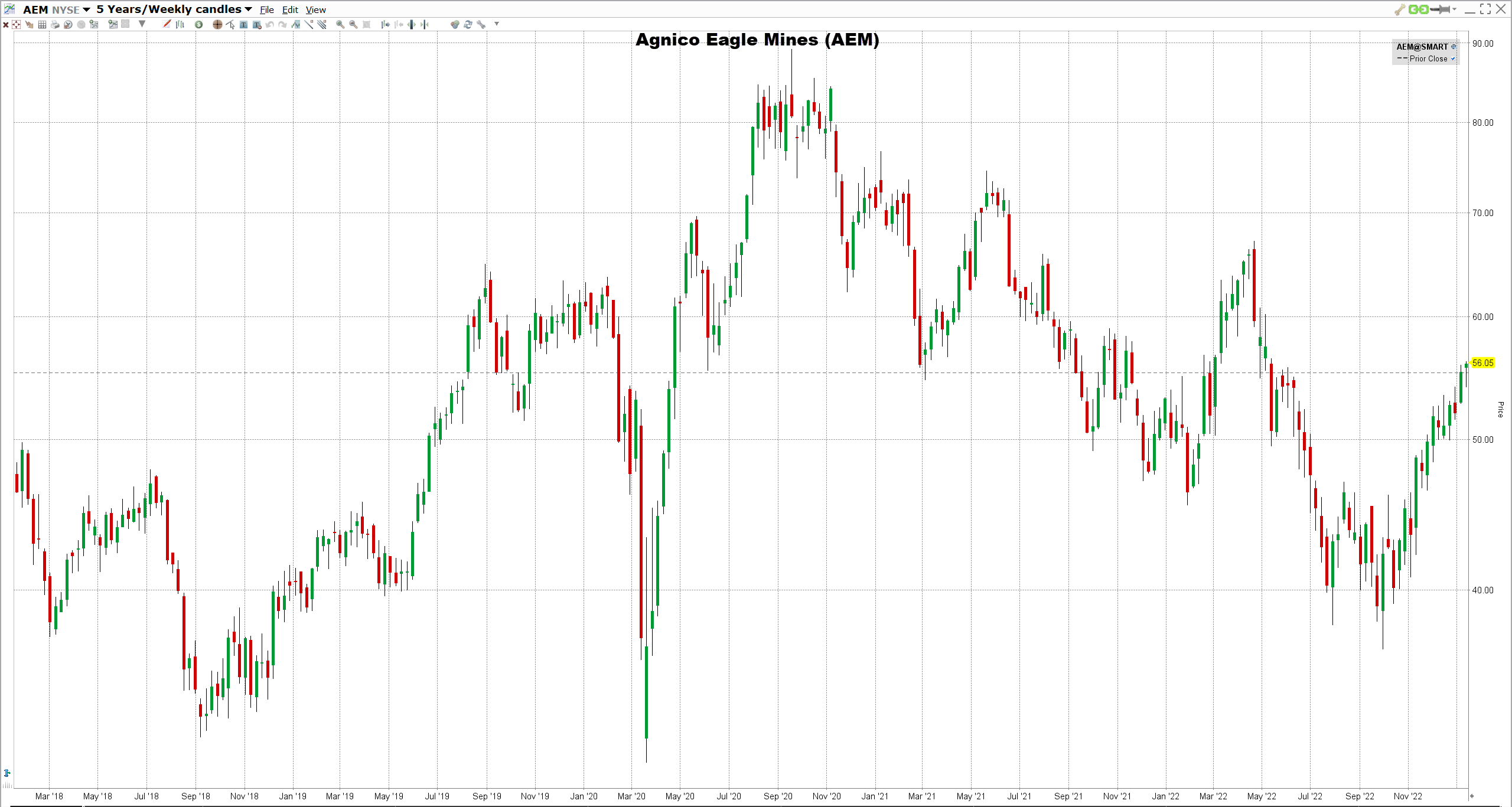Click the green dollar sign icon
1512x807 pixels.
[198, 24]
